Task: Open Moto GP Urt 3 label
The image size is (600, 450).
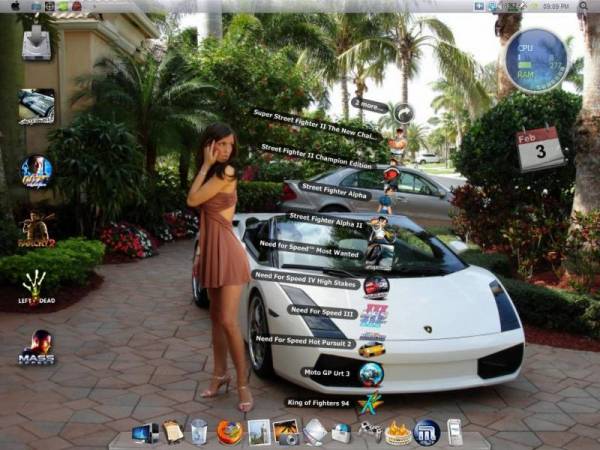Action: (328, 373)
